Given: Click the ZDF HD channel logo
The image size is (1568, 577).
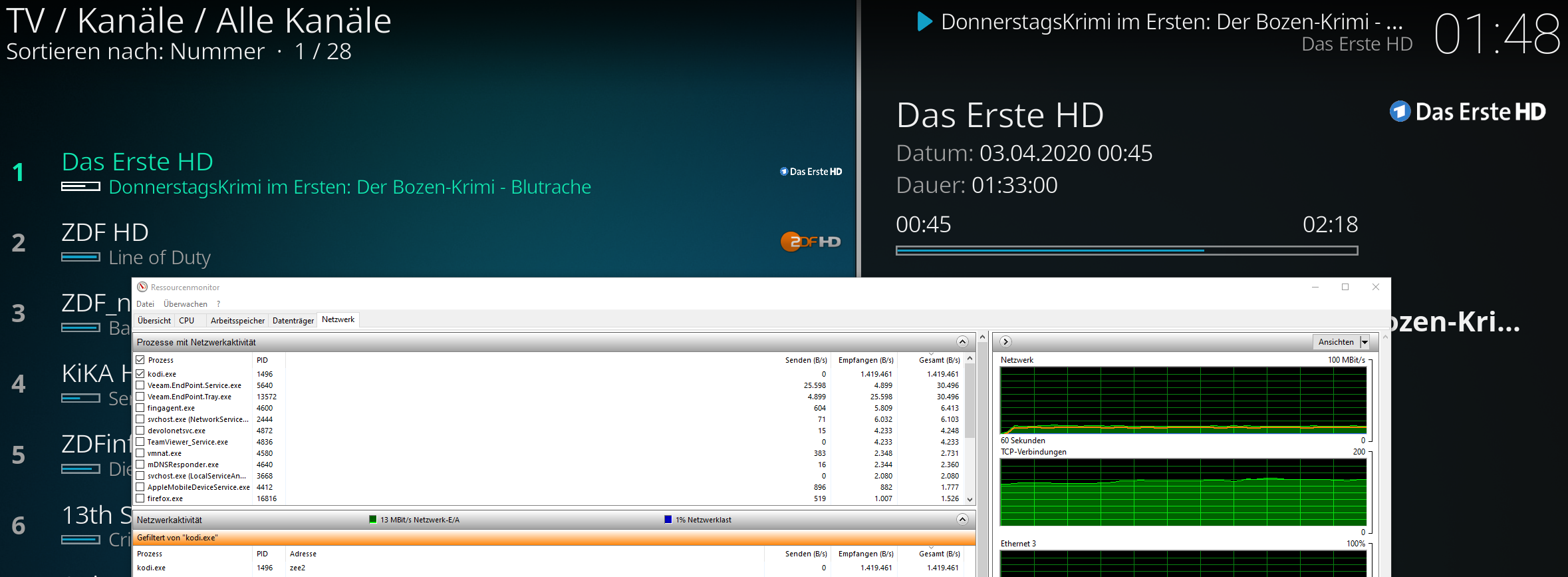Looking at the screenshot, I should [810, 242].
